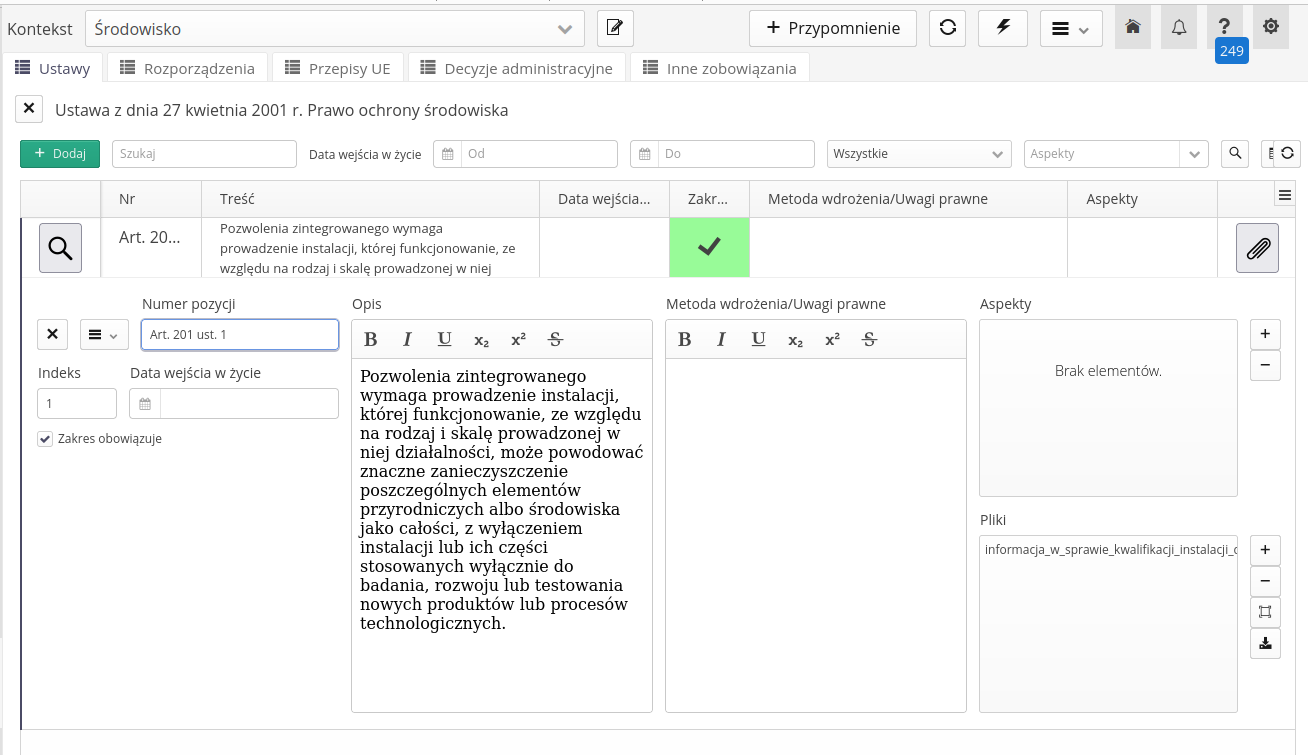Click the paperclip attachments icon in row
Screen dimensions: 1308x755
(1257, 248)
